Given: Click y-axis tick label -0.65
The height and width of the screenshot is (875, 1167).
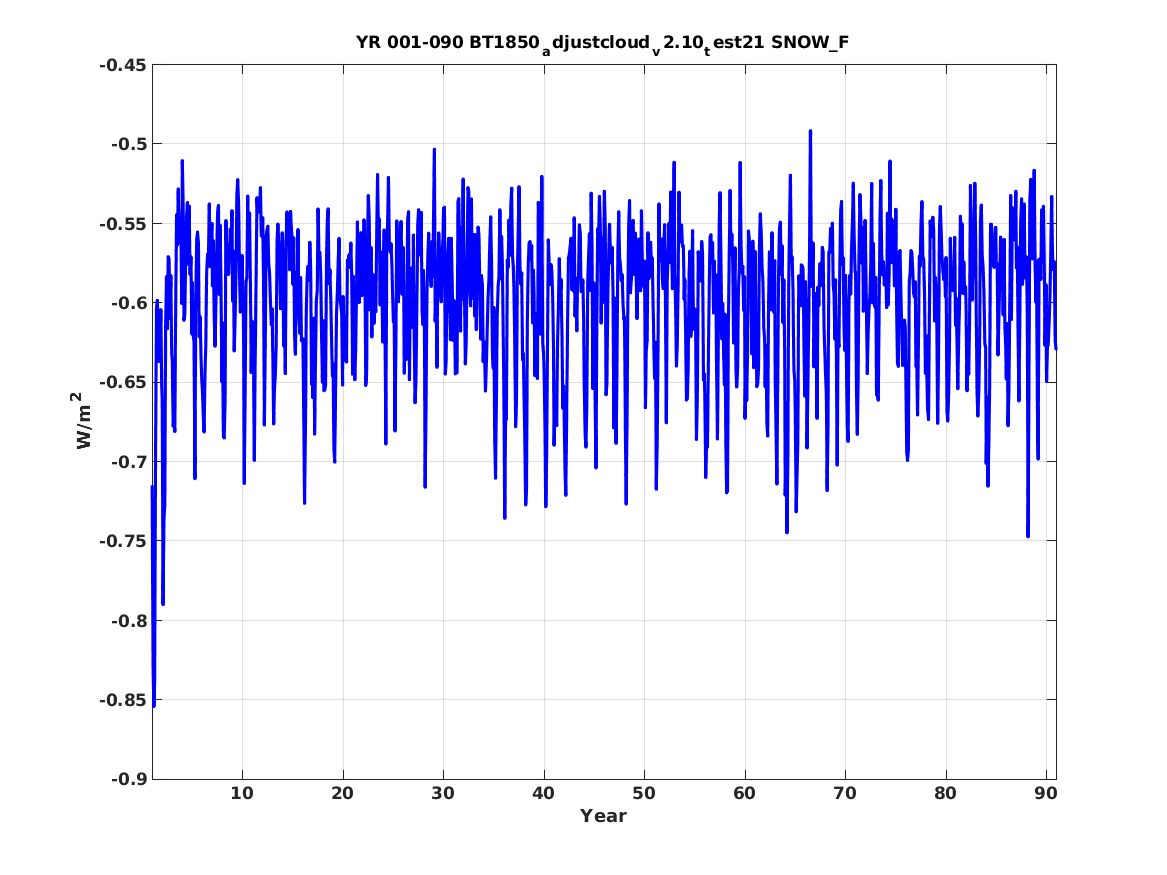Looking at the screenshot, I should (x=122, y=382).
